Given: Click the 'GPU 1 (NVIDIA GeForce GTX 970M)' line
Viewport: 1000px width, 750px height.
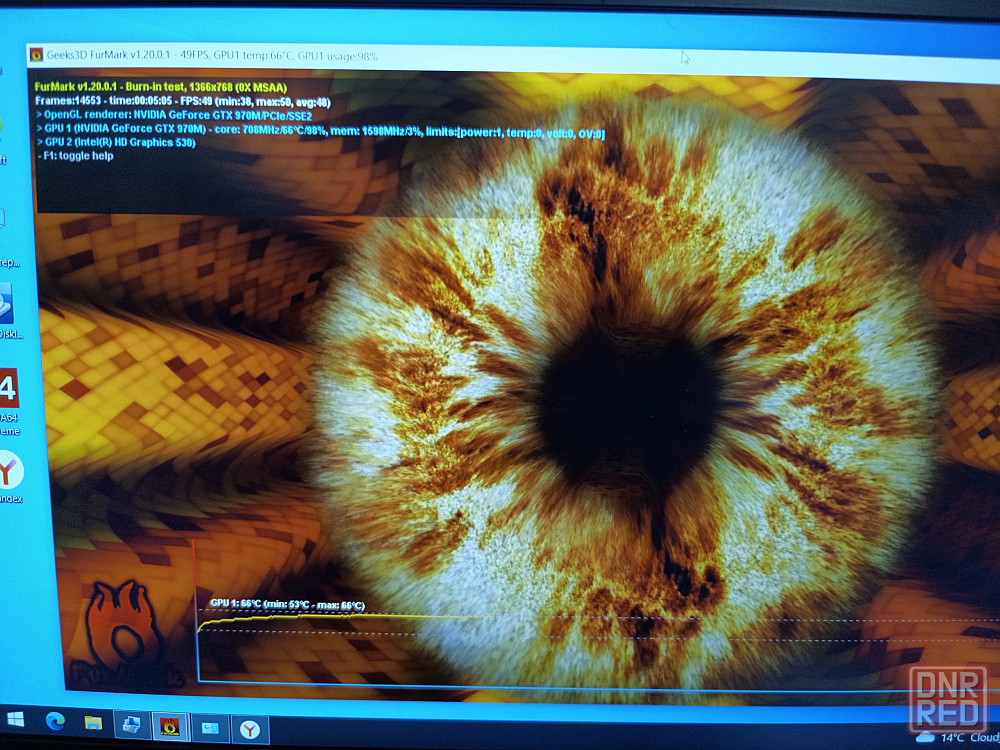Looking at the screenshot, I should coord(320,130).
